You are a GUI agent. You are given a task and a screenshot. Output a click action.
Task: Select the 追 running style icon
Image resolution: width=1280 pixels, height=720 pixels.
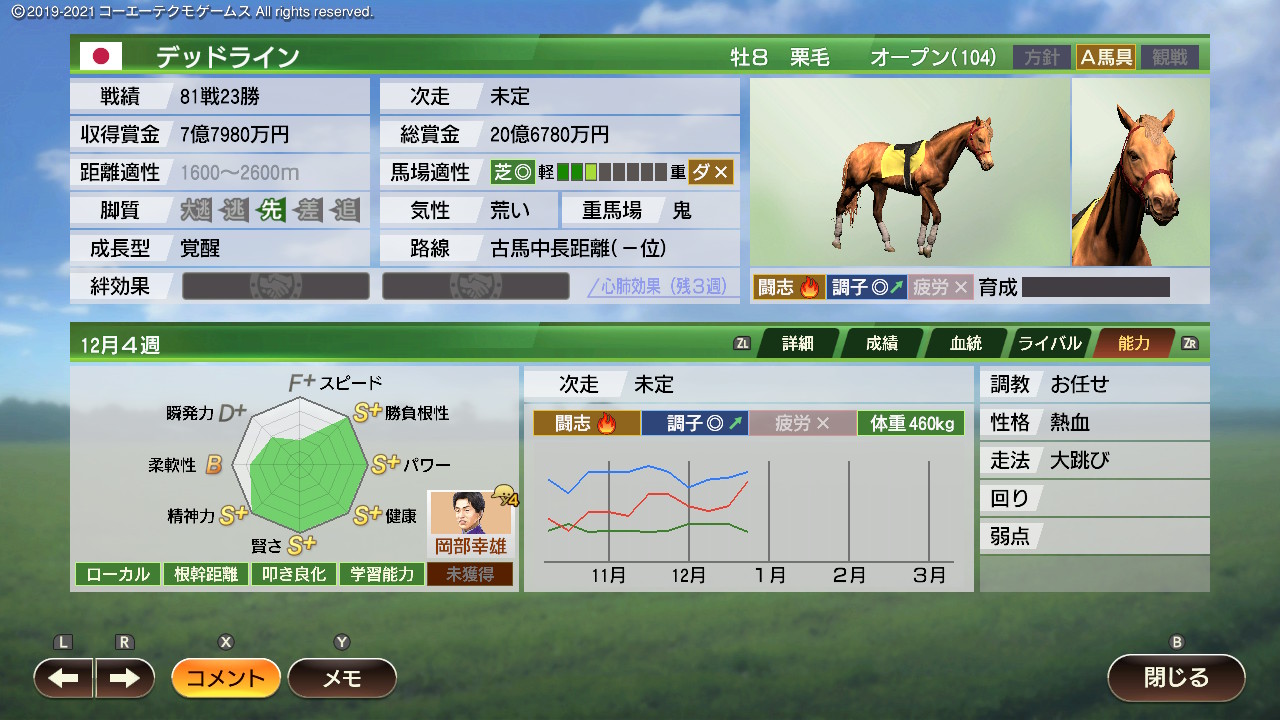[345, 211]
